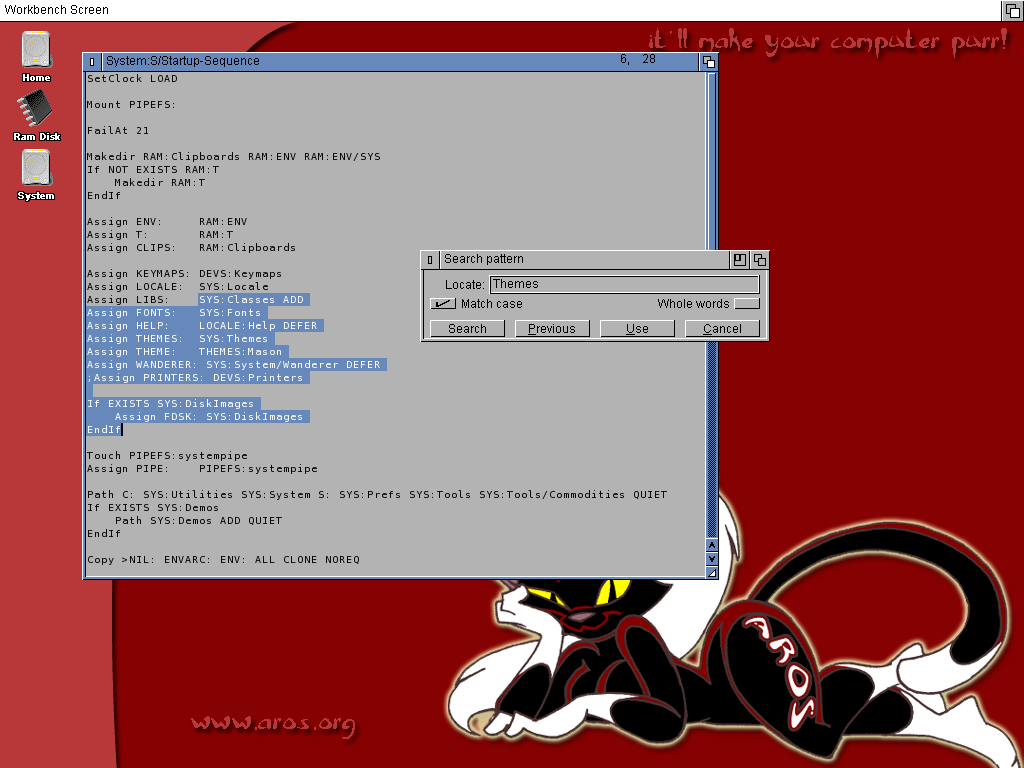
Task: Click the editor scrollbar down arrow
Action: 712,558
